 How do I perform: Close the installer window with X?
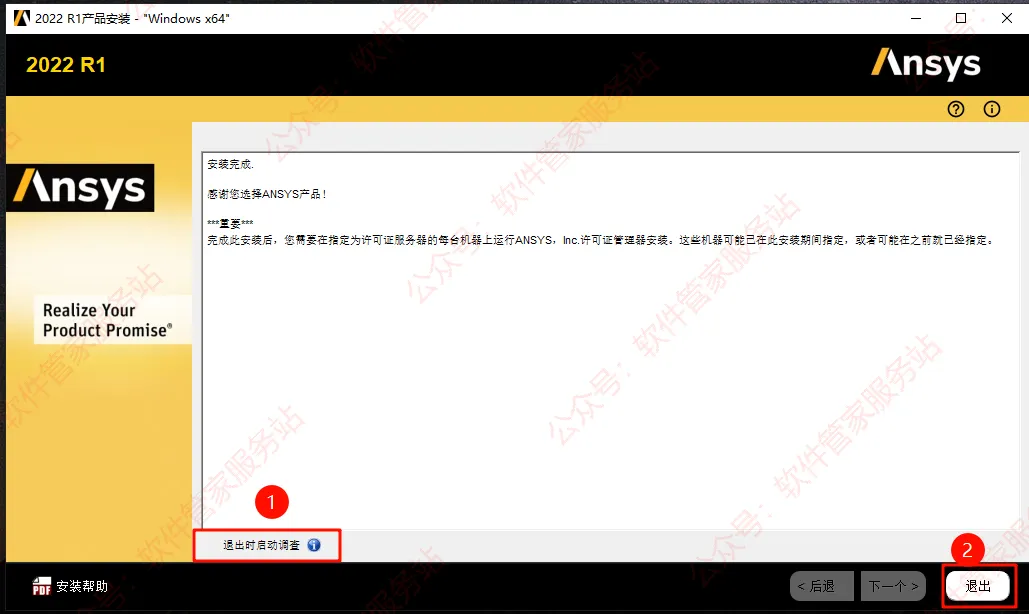point(1007,18)
